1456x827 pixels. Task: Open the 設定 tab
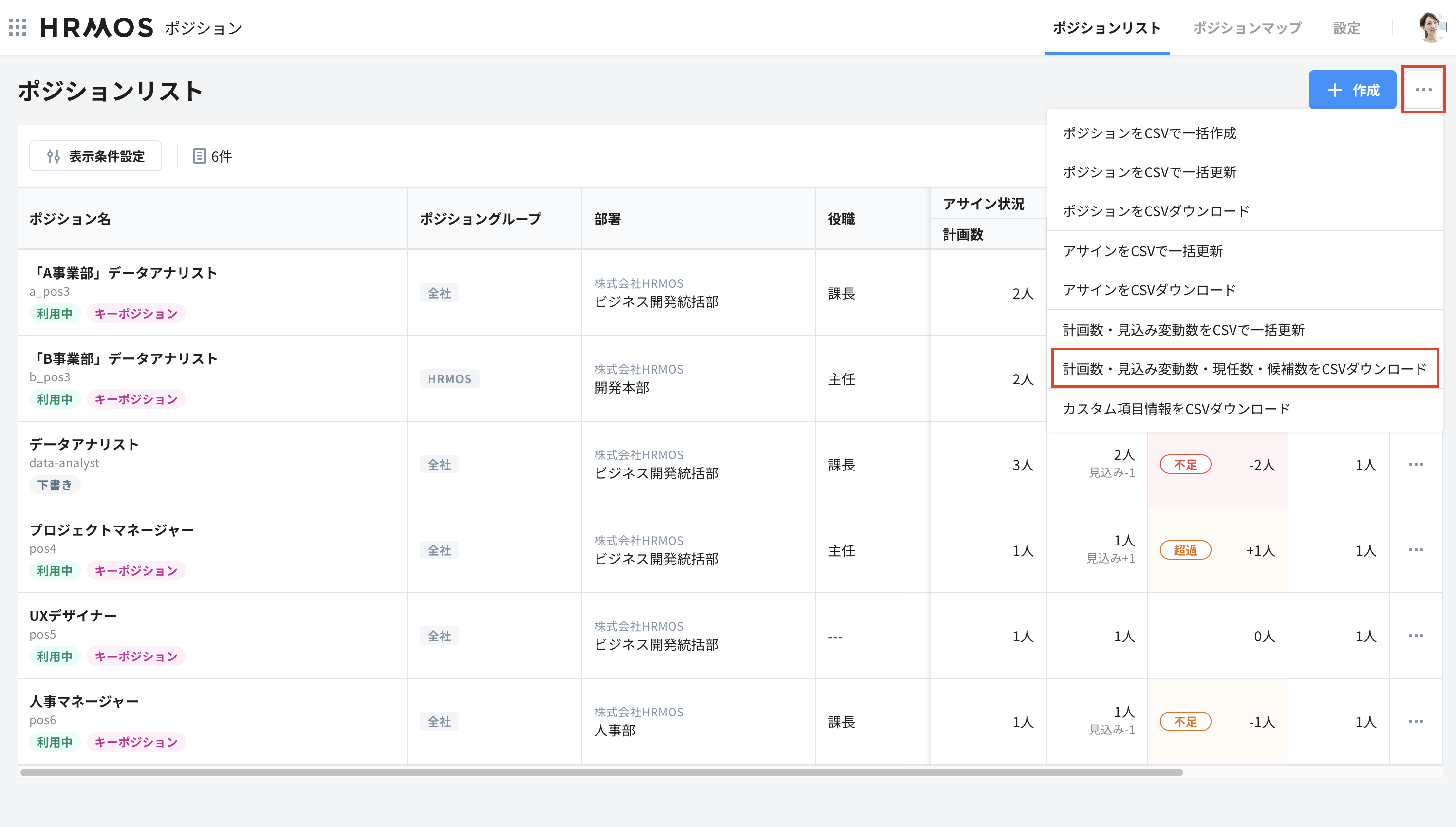[1347, 28]
